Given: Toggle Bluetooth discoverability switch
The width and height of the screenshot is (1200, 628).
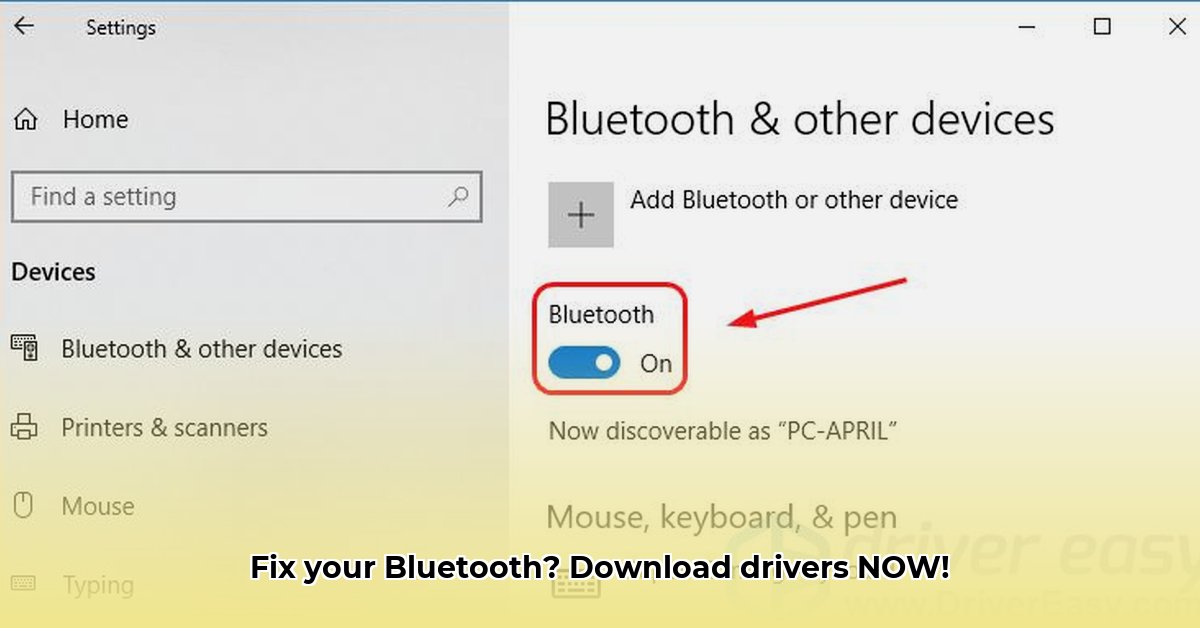Looking at the screenshot, I should 583,363.
